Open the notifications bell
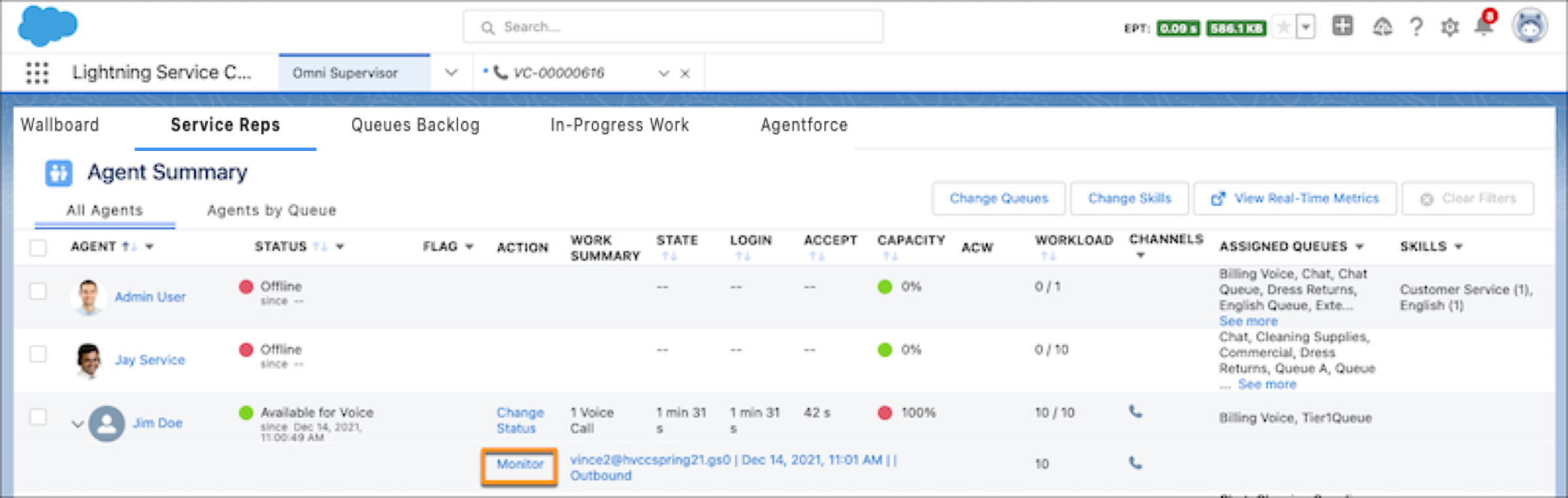 (x=1484, y=25)
